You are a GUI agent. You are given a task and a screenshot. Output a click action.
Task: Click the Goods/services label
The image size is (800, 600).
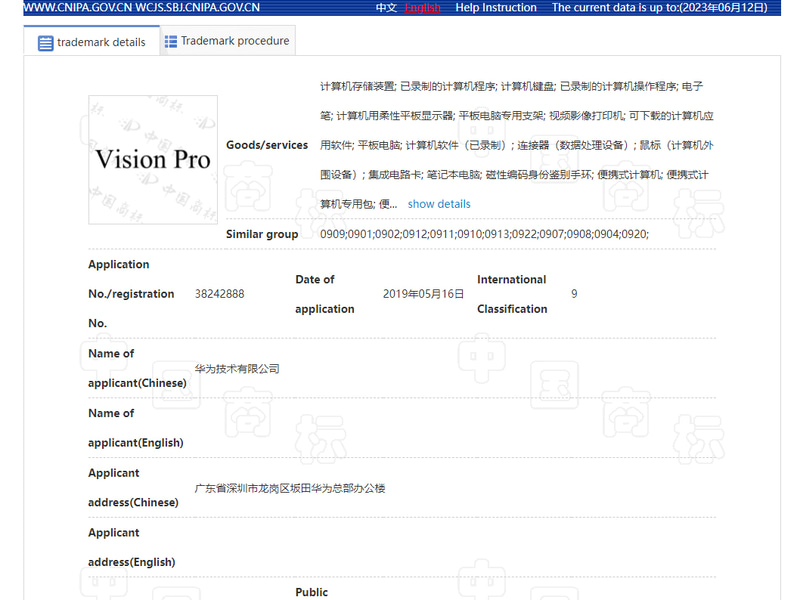(x=267, y=145)
